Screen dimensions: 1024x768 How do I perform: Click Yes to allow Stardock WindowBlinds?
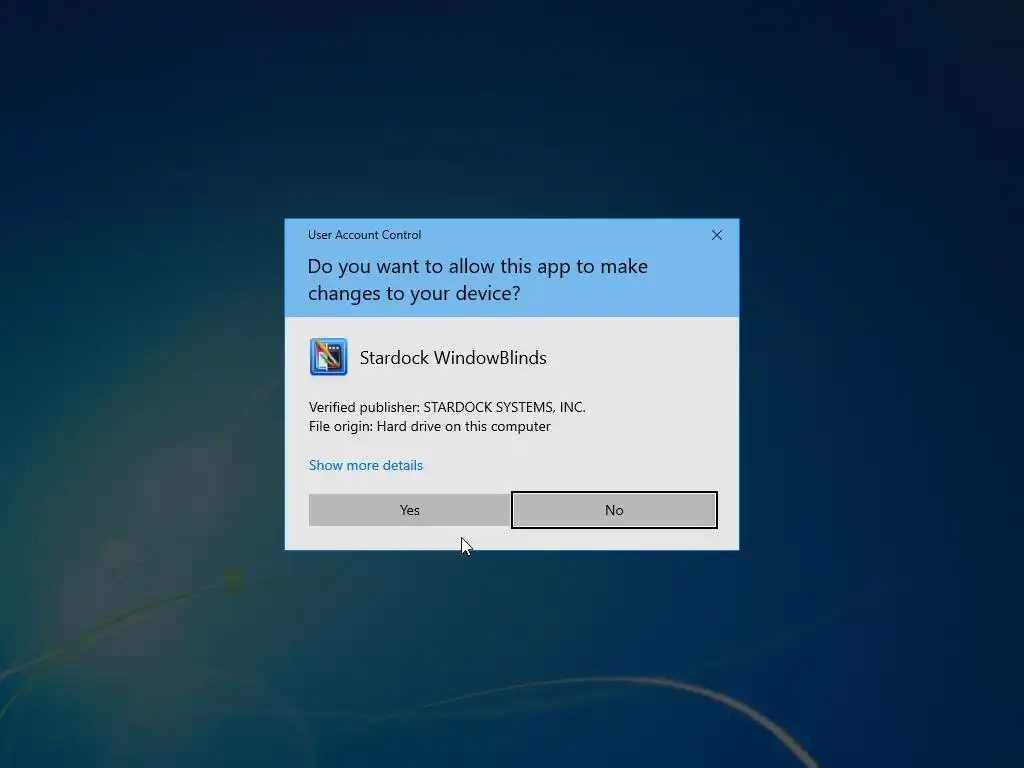point(409,510)
